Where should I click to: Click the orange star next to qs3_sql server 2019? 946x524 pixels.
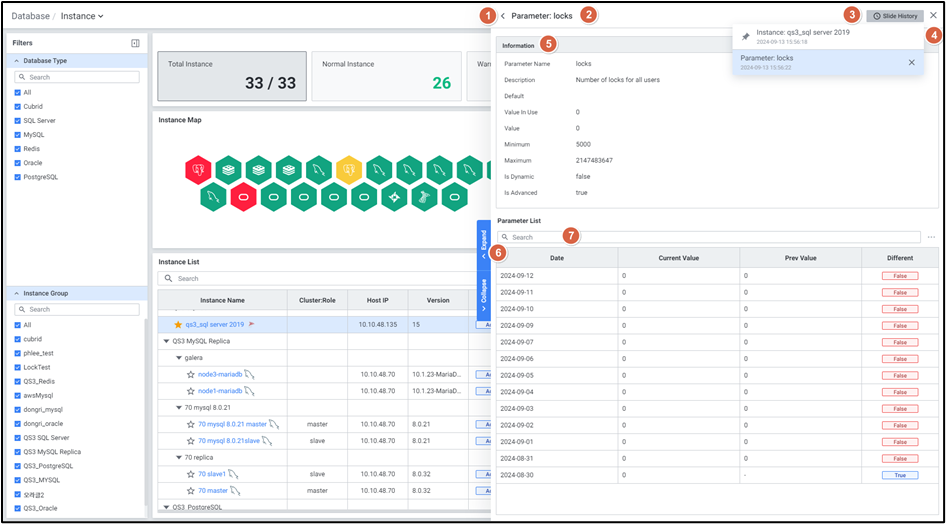pos(178,324)
